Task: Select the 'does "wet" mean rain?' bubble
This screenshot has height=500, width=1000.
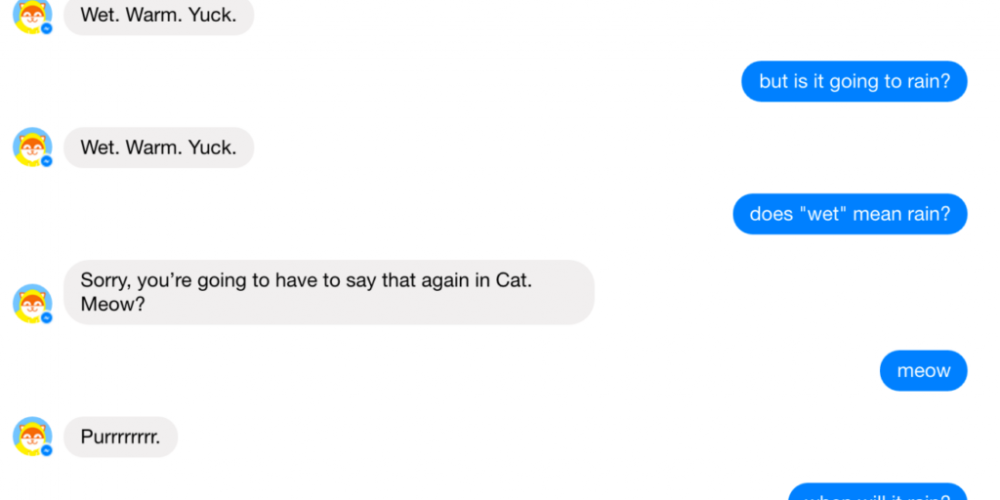Action: tap(850, 214)
